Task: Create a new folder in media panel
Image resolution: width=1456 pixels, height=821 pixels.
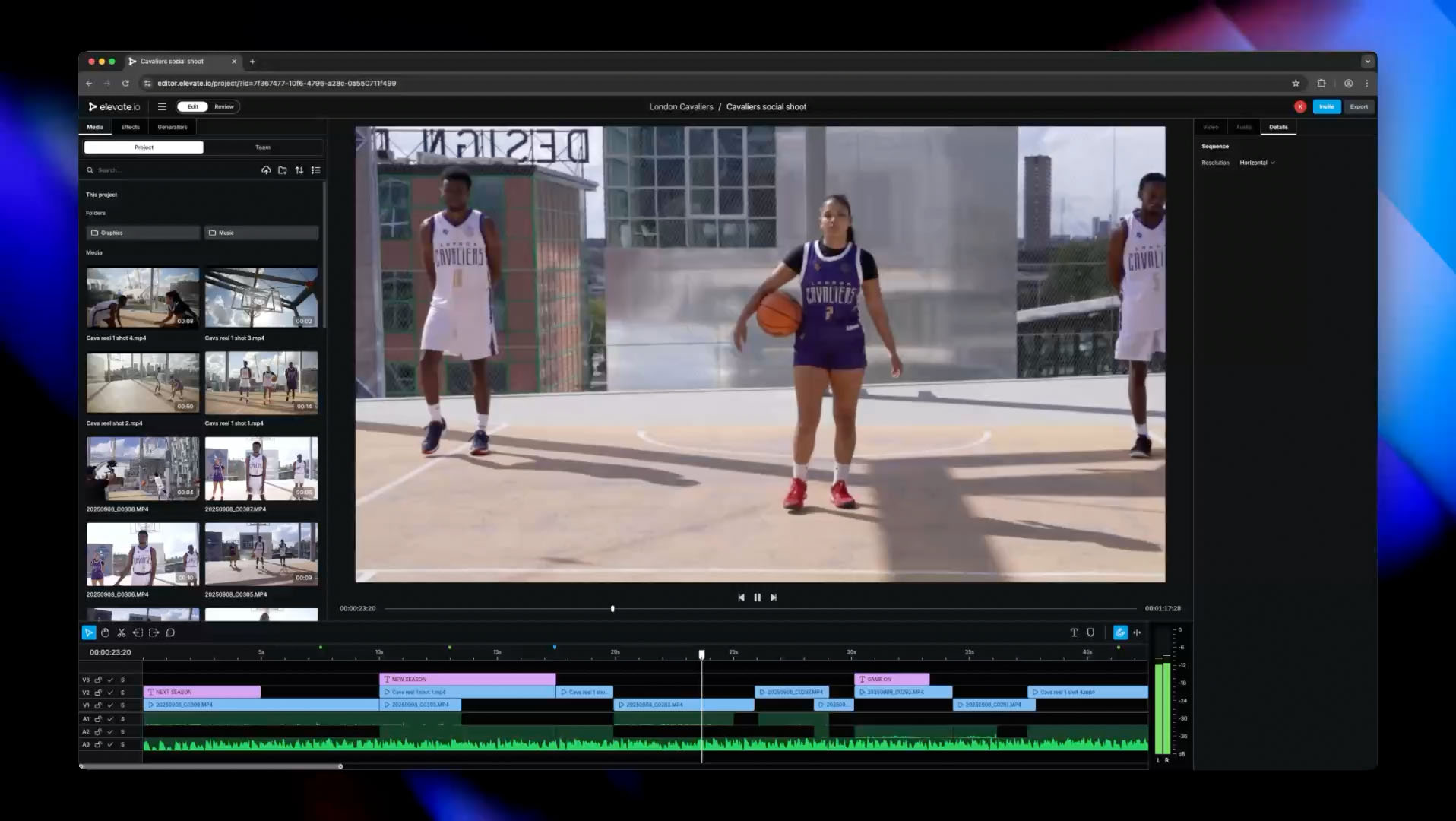Action: tap(283, 170)
